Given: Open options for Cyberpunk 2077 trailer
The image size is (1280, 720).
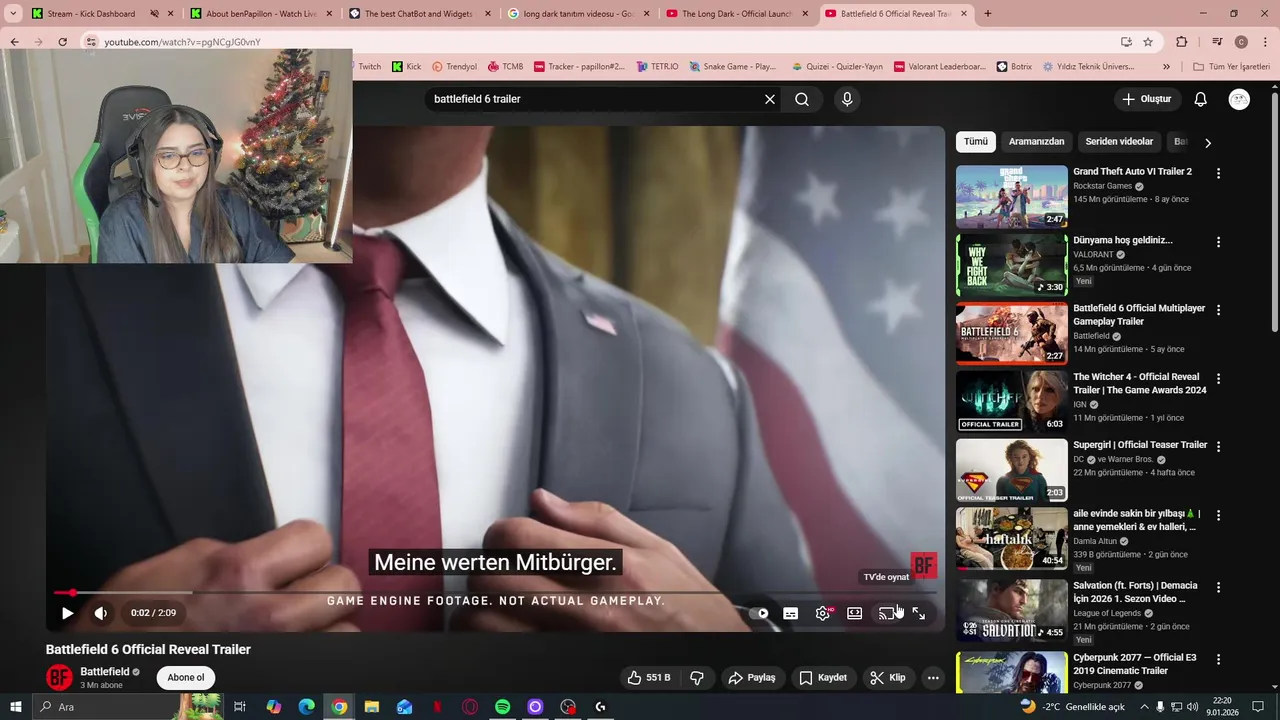Looking at the screenshot, I should tap(1218, 660).
